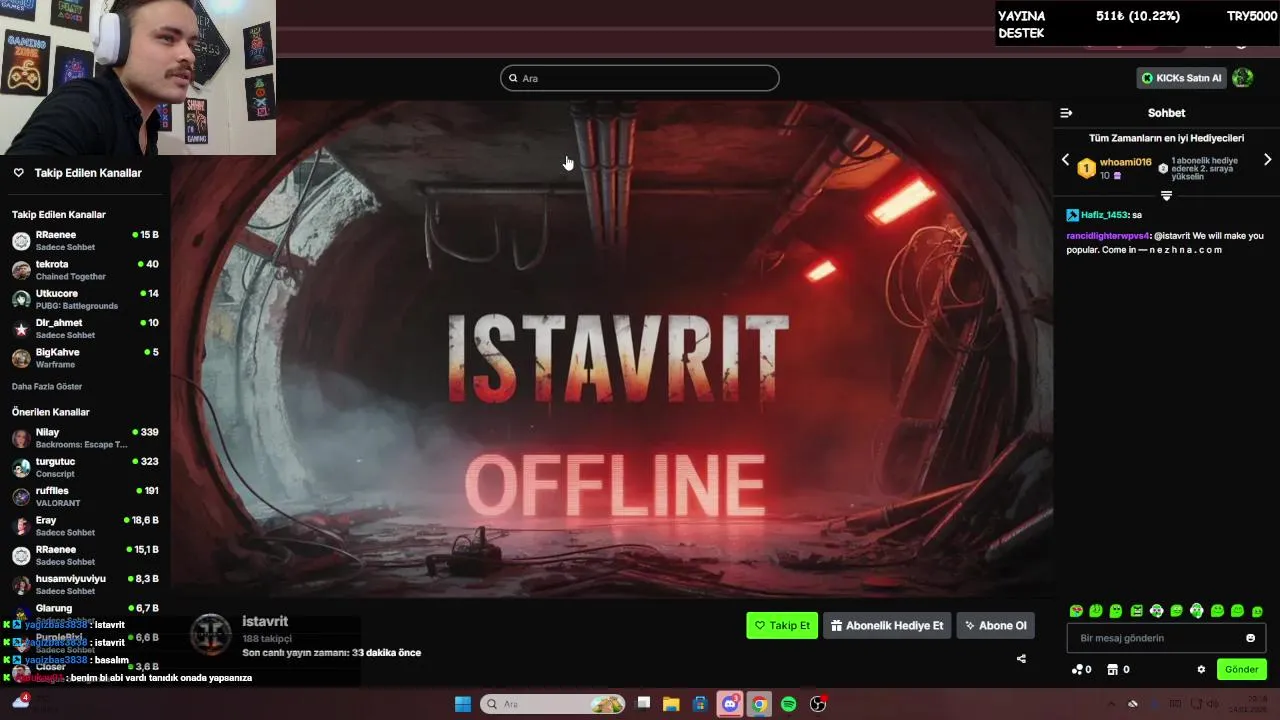Open Task View on taskbar
This screenshot has height=720, width=1280.
click(643, 704)
